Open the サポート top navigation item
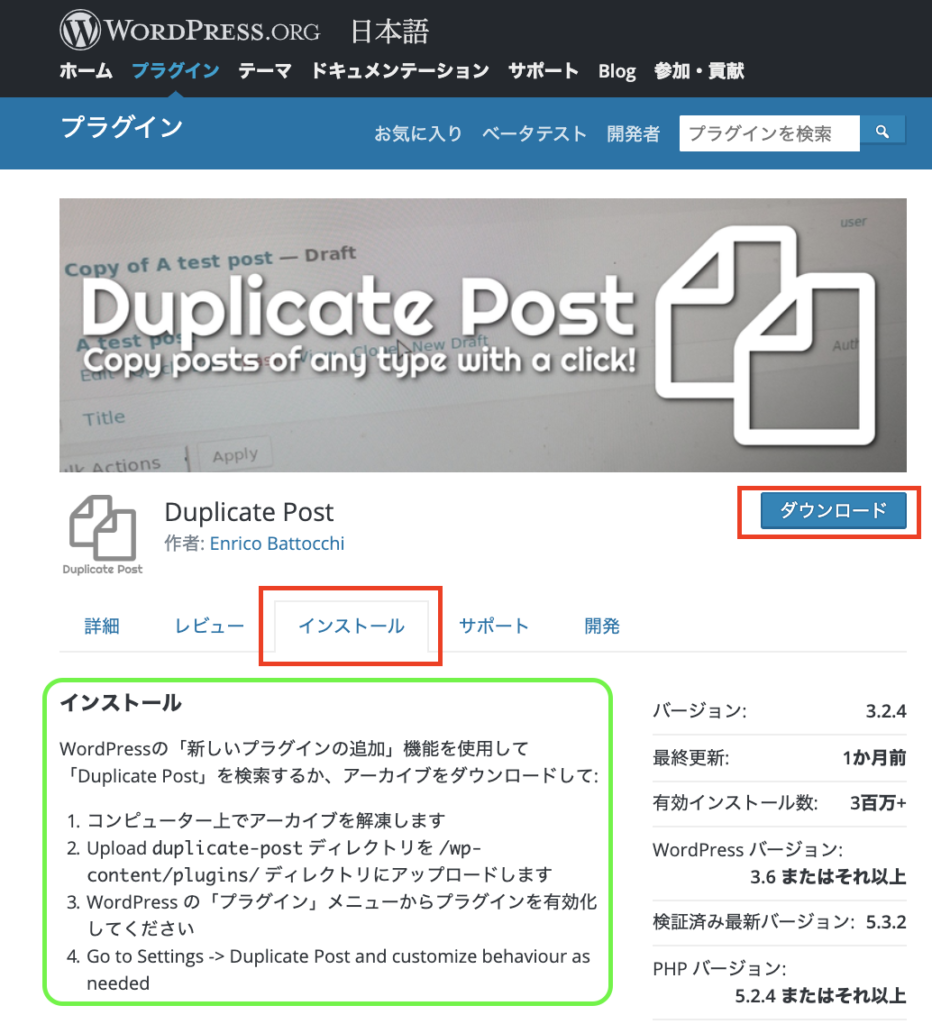Screen dimensions: 932x1024 543,71
